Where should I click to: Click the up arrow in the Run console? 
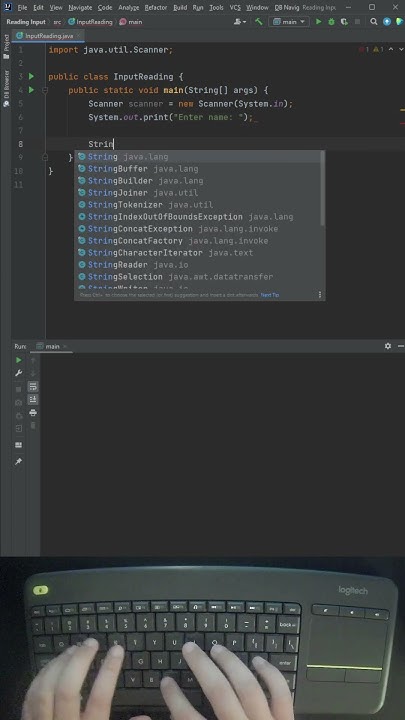33,361
